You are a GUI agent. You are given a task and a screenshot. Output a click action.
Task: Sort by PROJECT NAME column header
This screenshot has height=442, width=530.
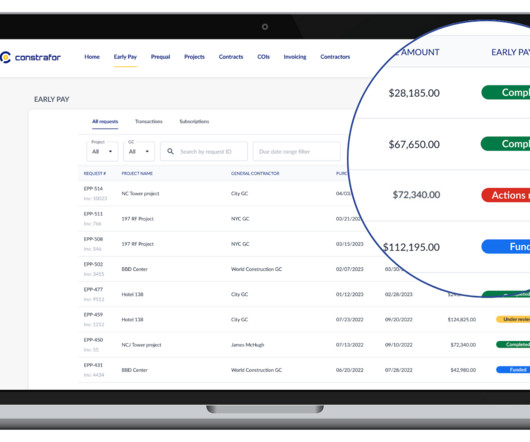pyautogui.click(x=137, y=173)
